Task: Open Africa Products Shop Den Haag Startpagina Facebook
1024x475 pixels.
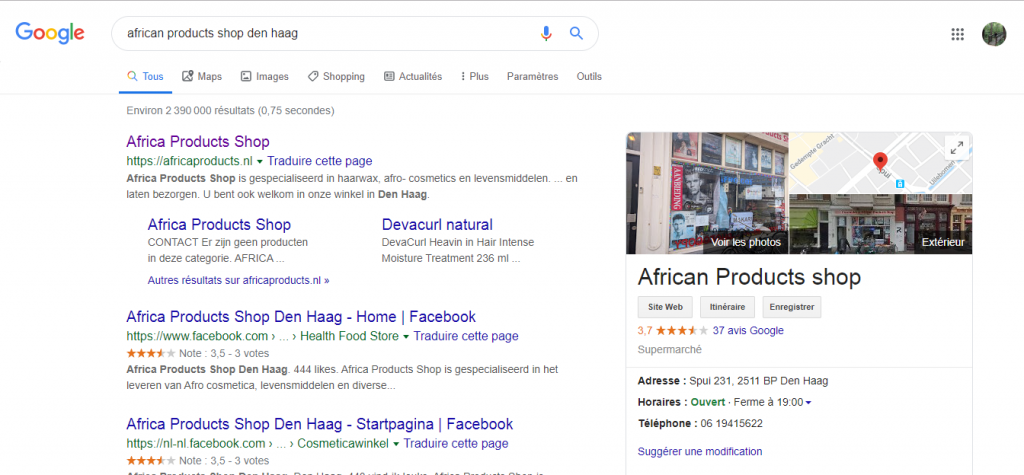Action: pos(320,423)
